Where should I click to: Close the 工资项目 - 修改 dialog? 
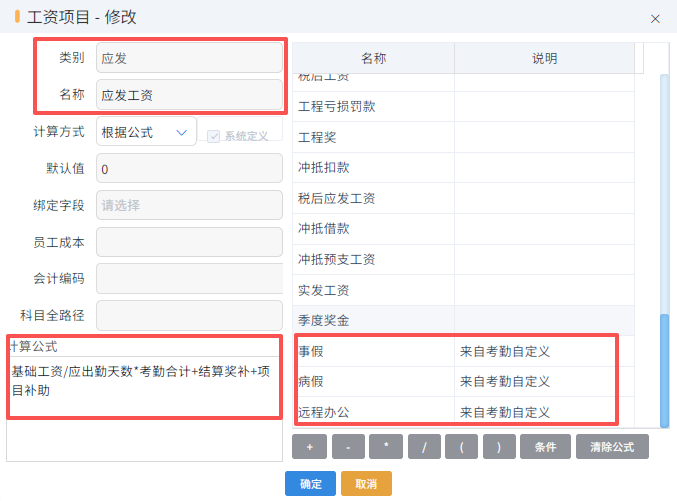[x=655, y=19]
